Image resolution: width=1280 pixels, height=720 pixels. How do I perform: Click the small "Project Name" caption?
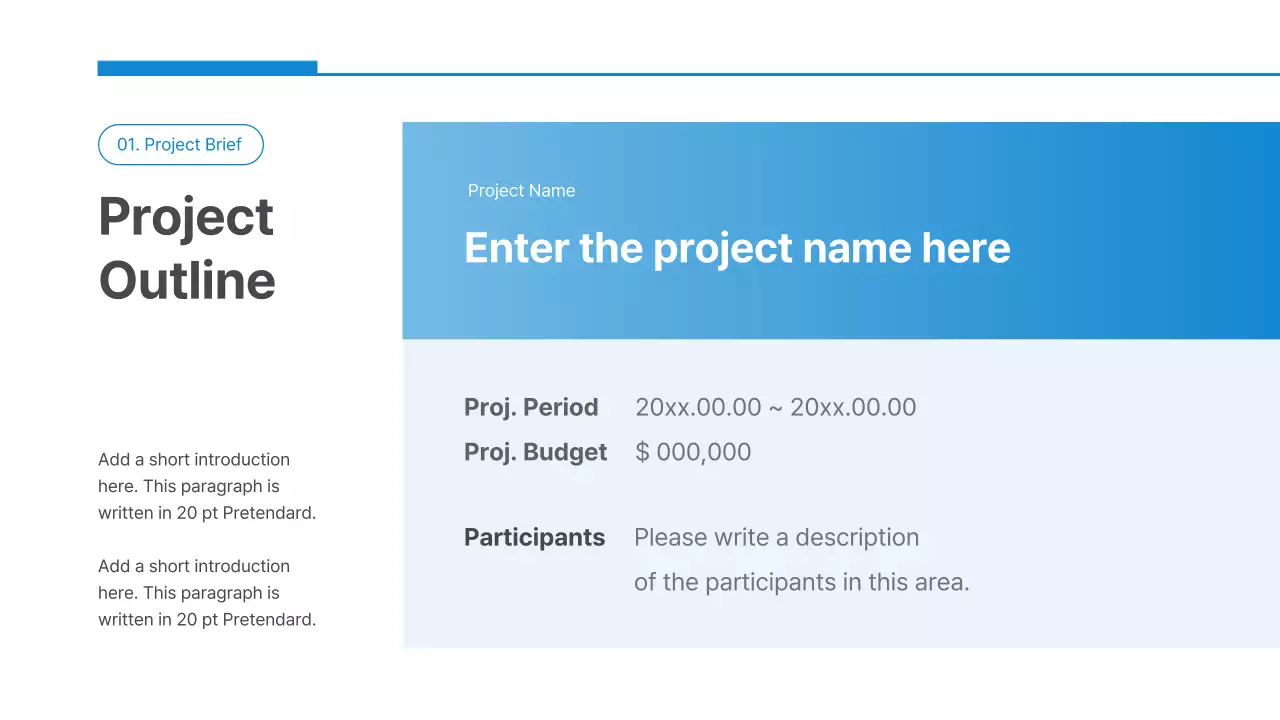[521, 191]
